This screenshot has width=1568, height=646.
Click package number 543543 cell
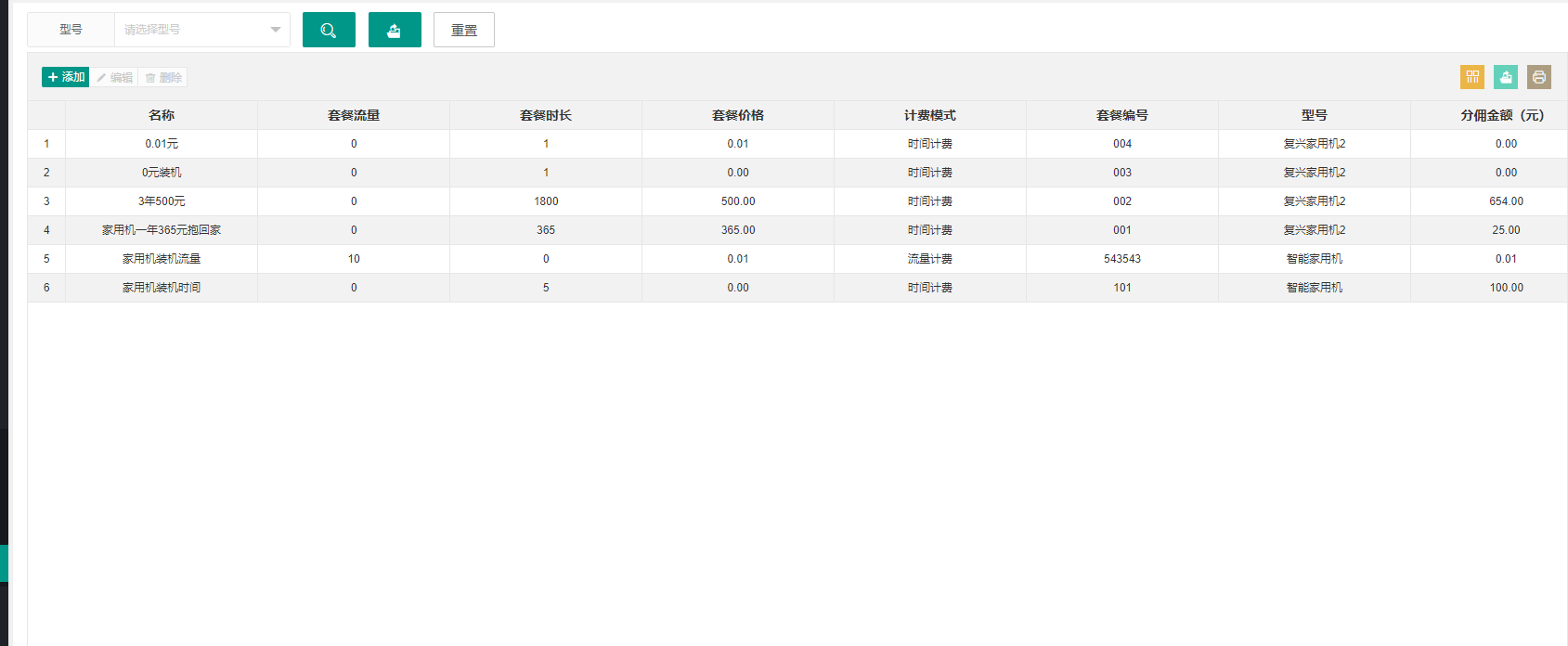pos(1122,259)
